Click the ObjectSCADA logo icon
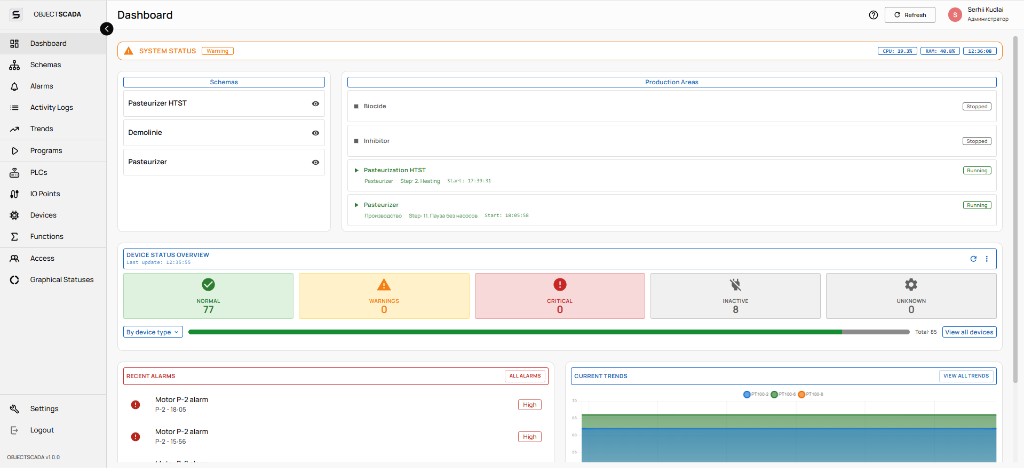1024x473 pixels. (16, 14)
